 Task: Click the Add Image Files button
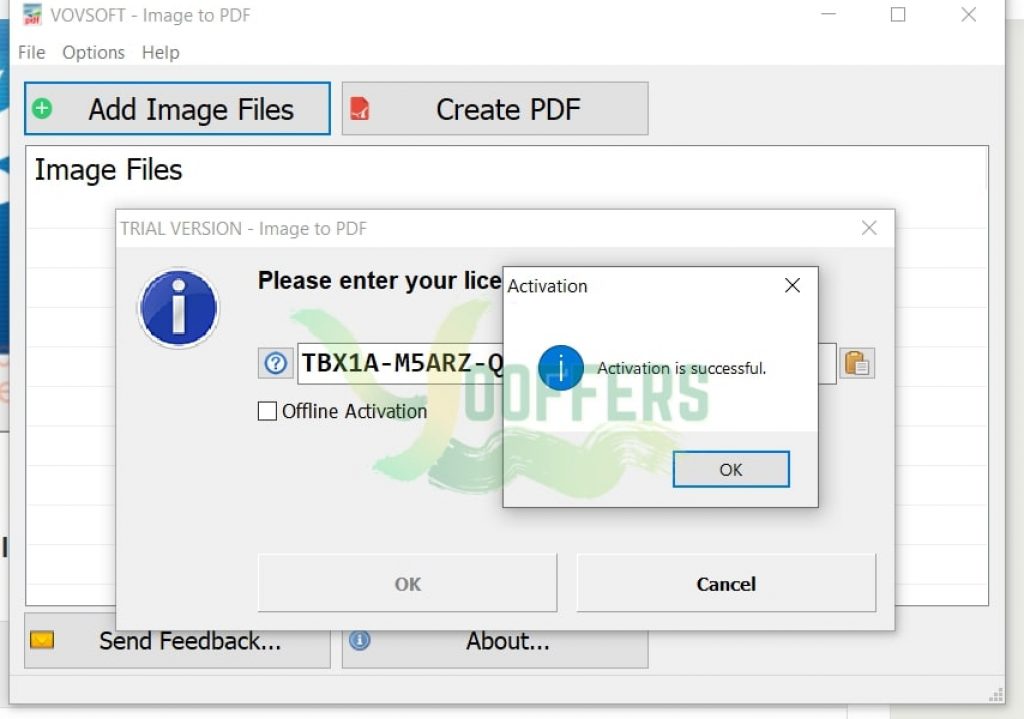178,108
